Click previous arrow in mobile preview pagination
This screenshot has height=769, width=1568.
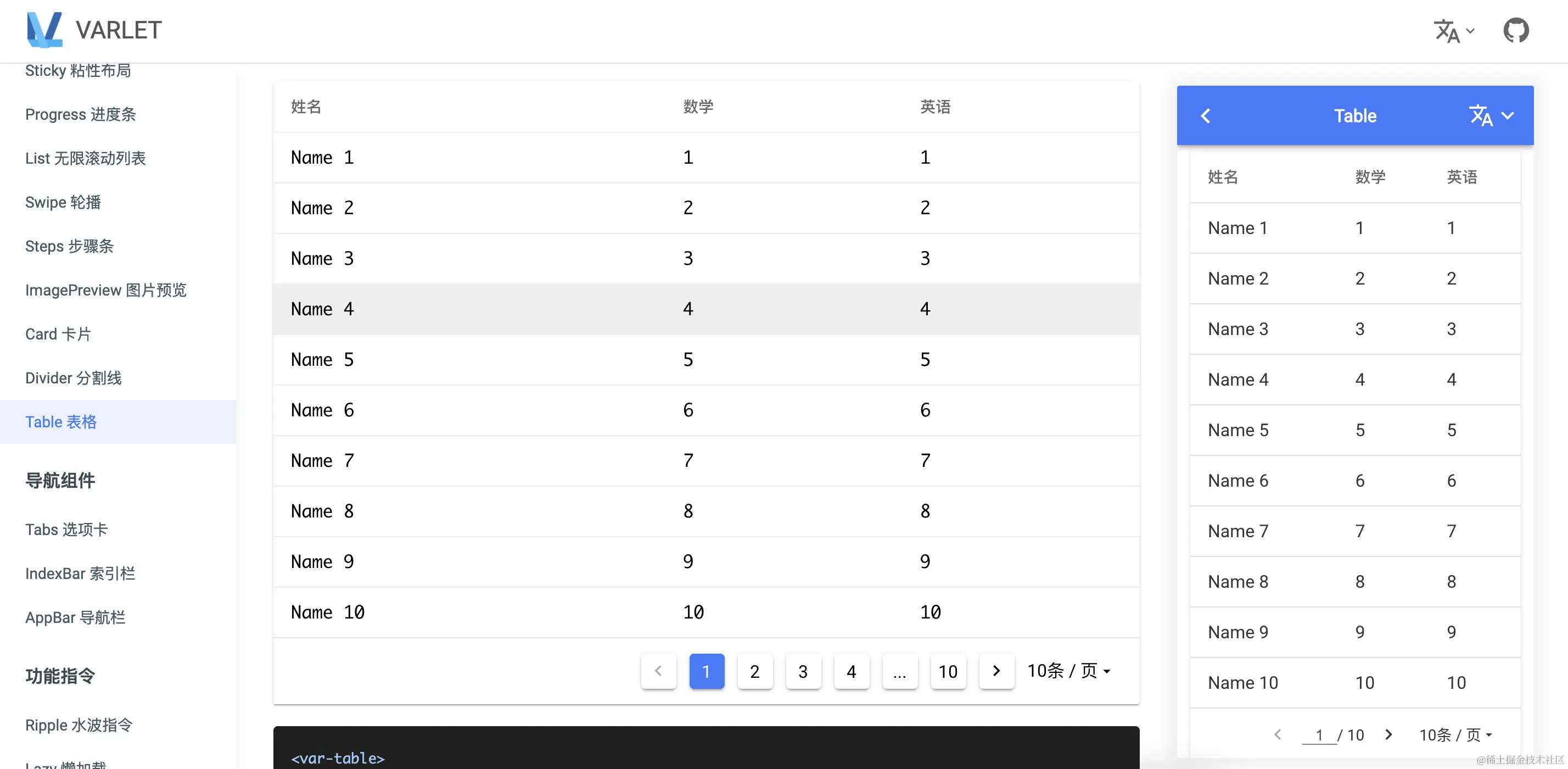pos(1278,734)
